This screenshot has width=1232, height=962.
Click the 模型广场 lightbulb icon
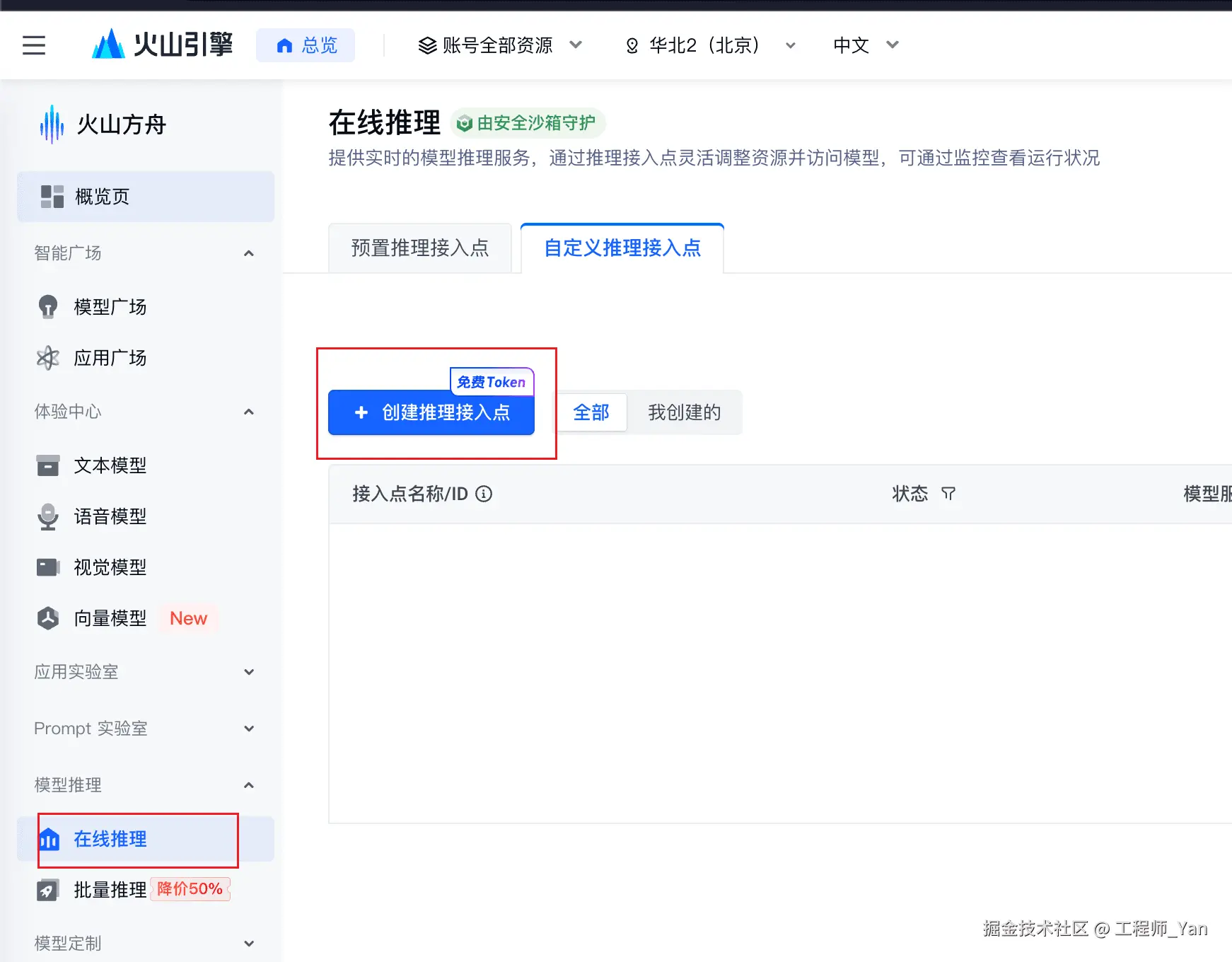click(x=47, y=307)
